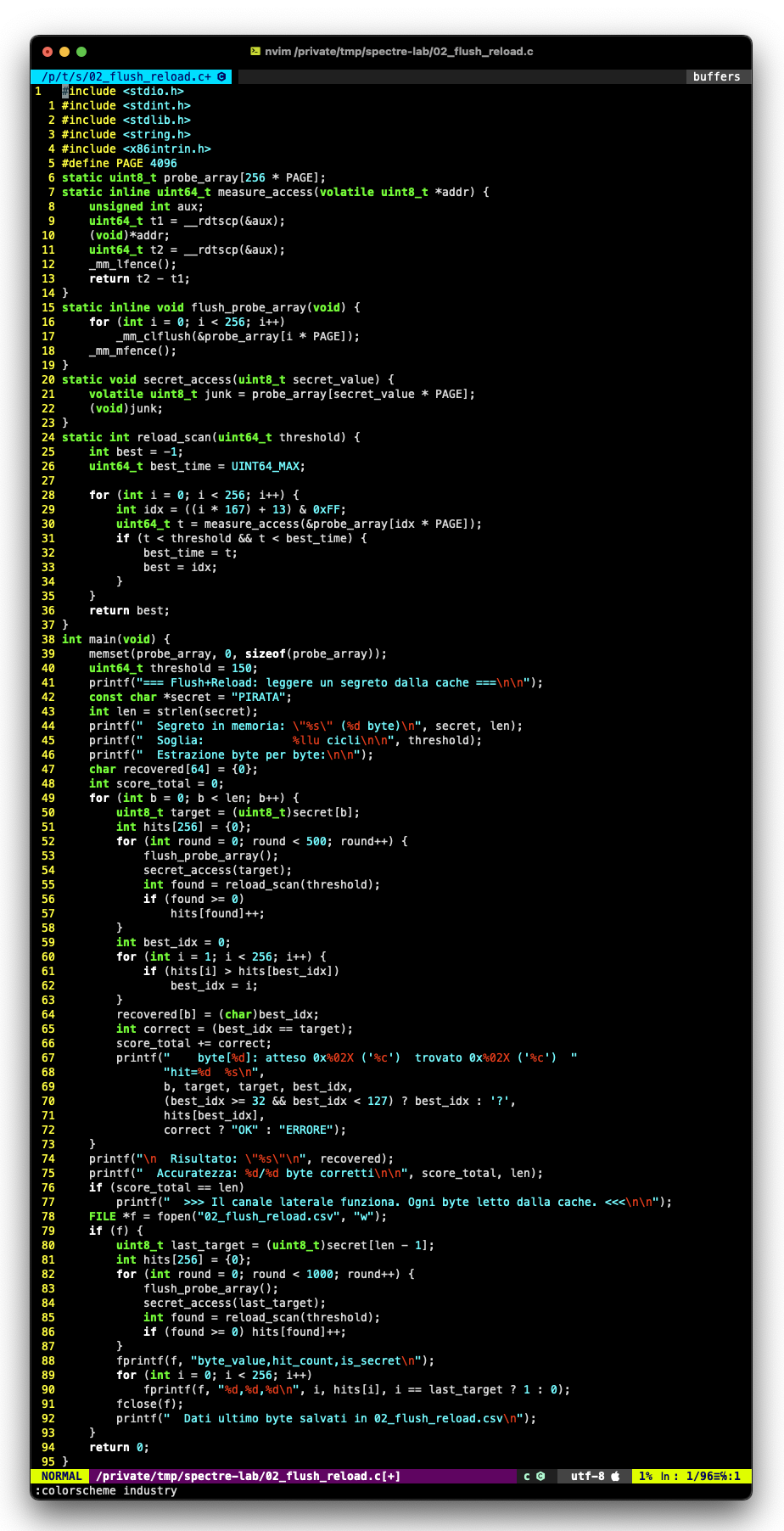Click the utf-8 encoding indicator
The width and height of the screenshot is (784, 1531).
click(x=587, y=1476)
